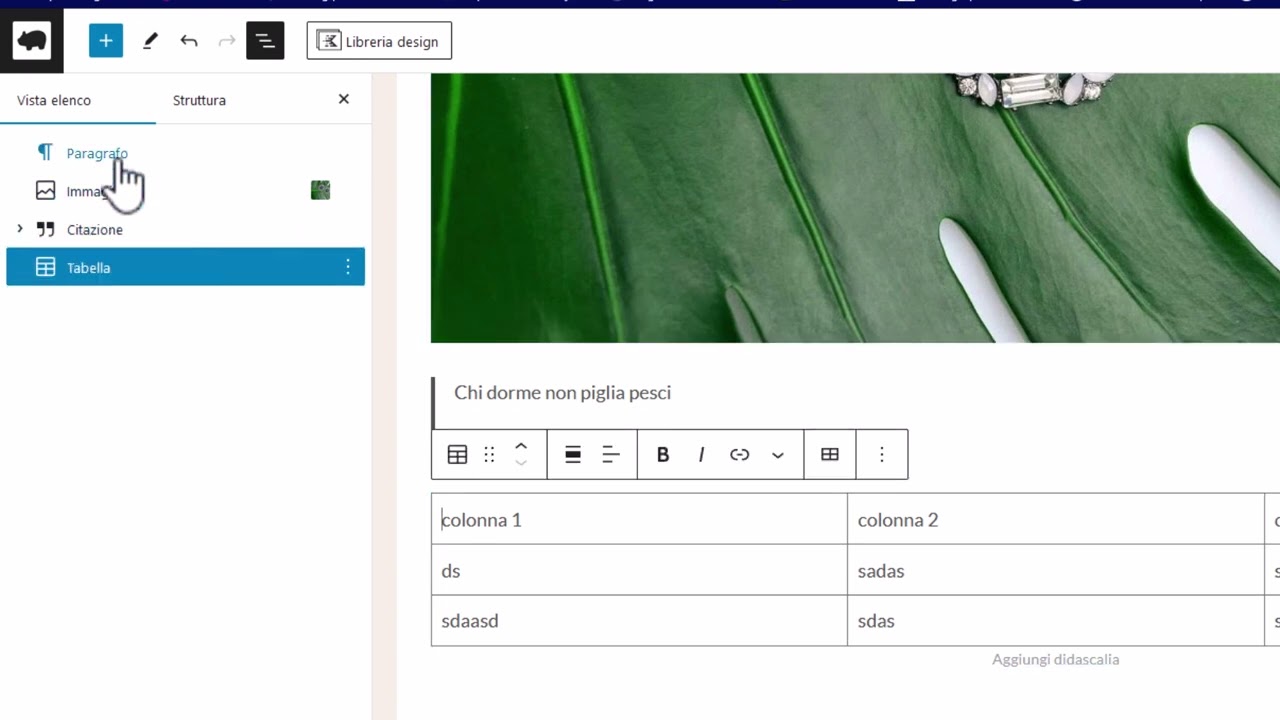
Task: Open the block inserter
Action: point(106,41)
